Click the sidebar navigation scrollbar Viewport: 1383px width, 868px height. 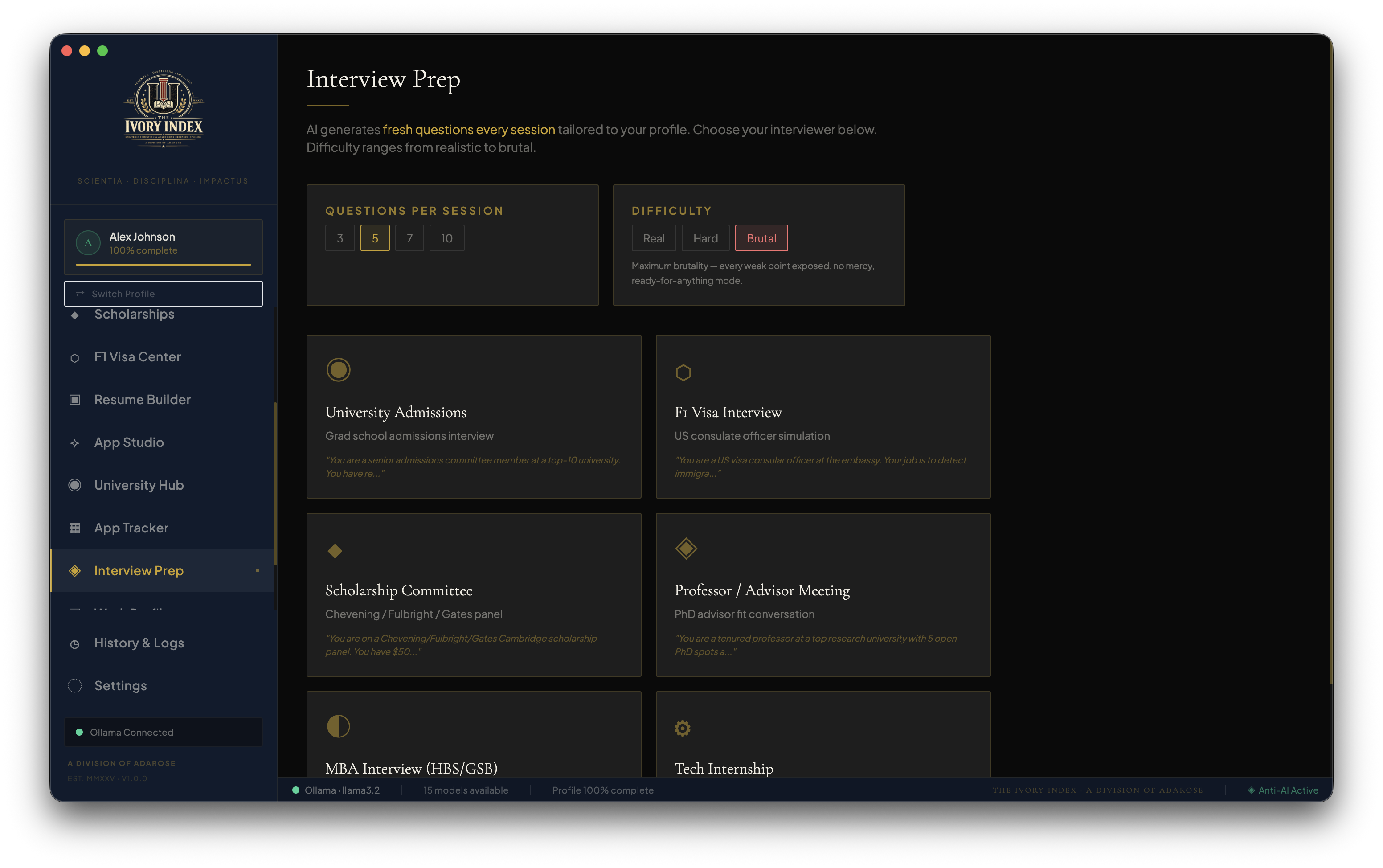click(275, 483)
